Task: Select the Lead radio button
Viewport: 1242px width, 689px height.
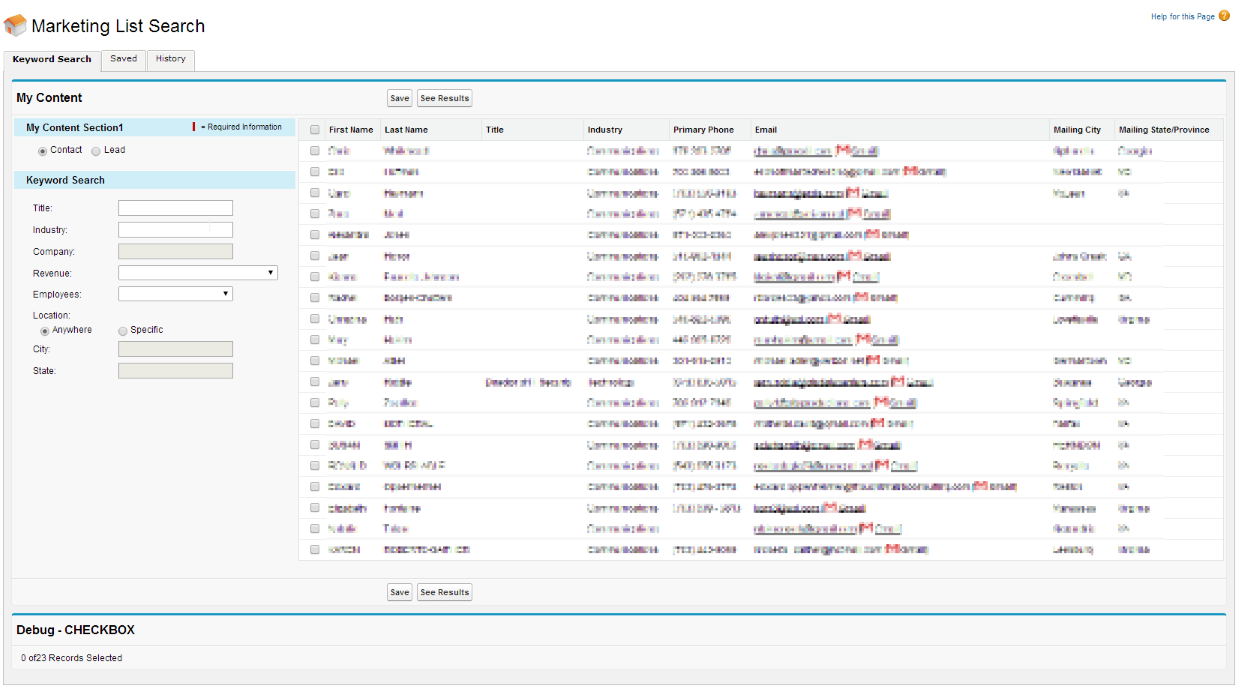Action: [96, 151]
